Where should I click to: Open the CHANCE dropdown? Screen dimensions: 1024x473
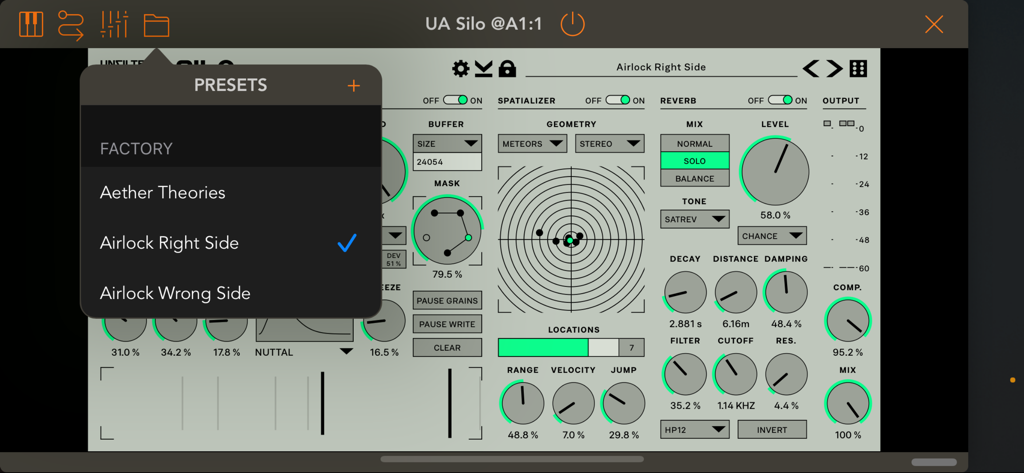(x=772, y=236)
